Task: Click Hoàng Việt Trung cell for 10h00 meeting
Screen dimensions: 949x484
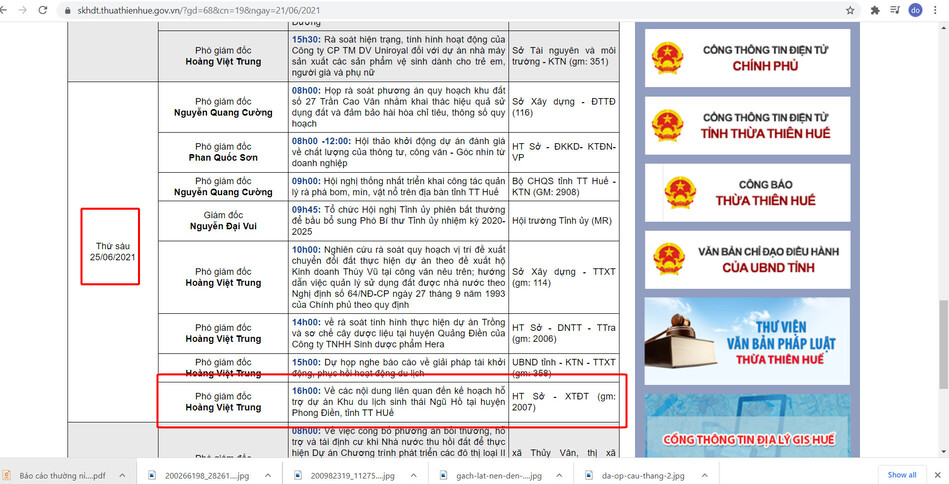Action: click(223, 277)
